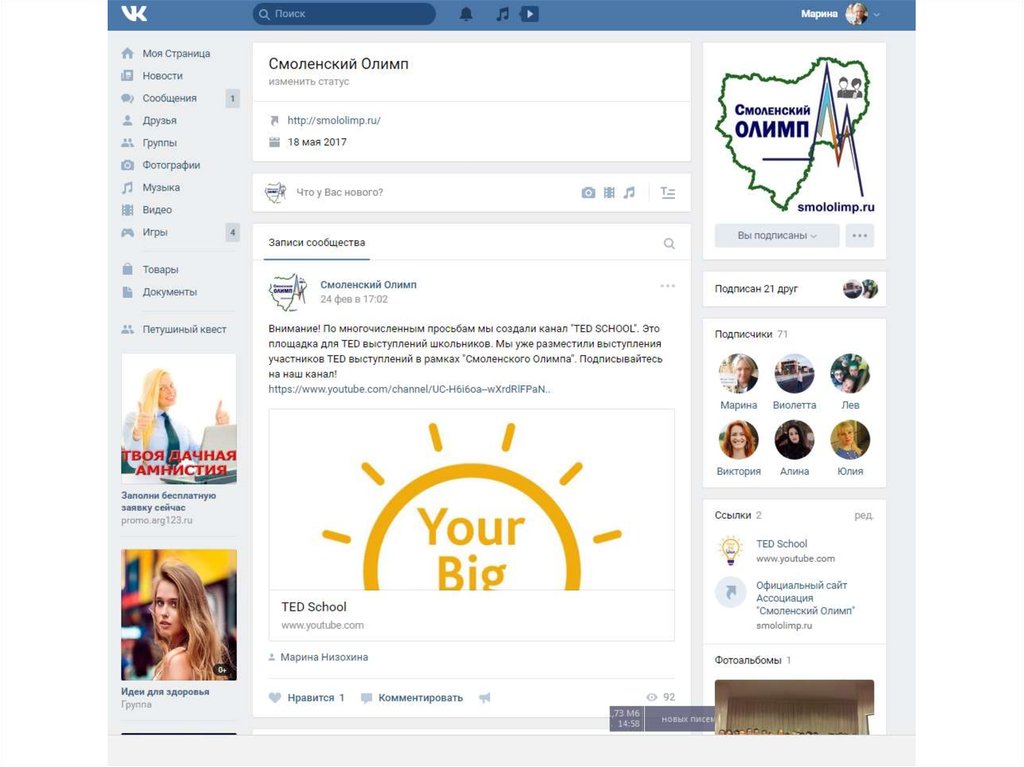Attach audio using music note icon in post box

click(x=629, y=193)
